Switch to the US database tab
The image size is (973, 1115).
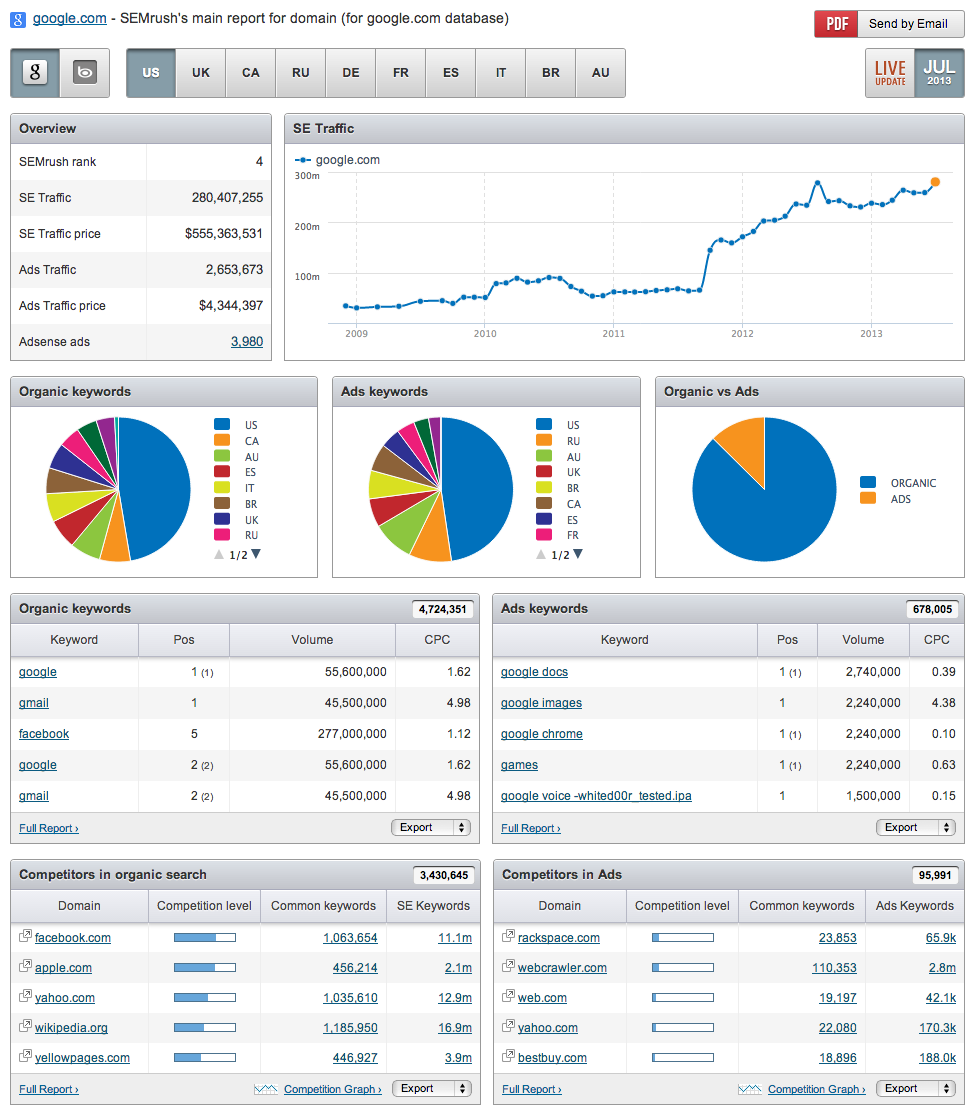point(151,73)
